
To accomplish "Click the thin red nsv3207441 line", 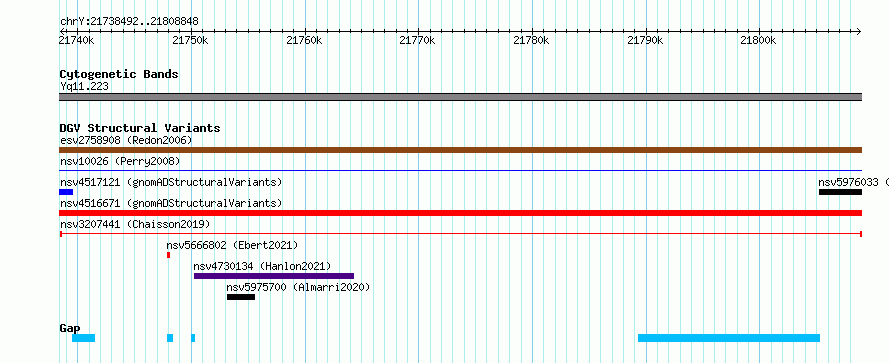I will pyautogui.click(x=460, y=234).
